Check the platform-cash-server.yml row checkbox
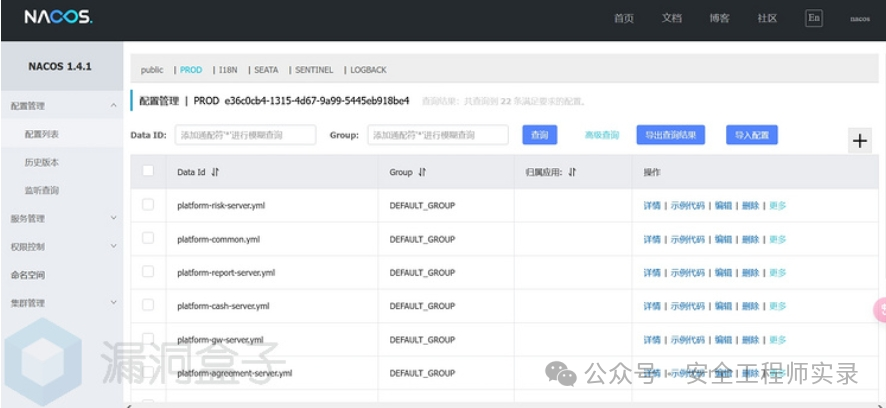Screen dimensions: 886x408 pos(148,305)
